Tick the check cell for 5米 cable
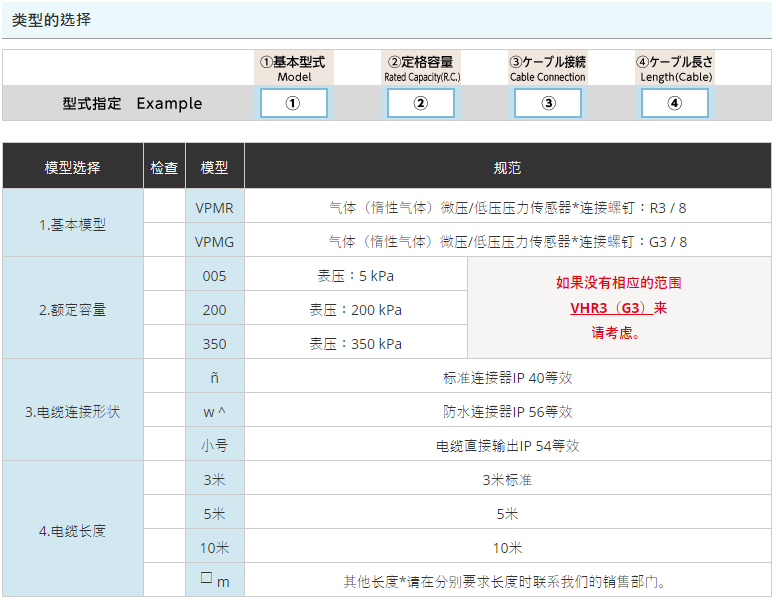776x601 pixels. 164,513
